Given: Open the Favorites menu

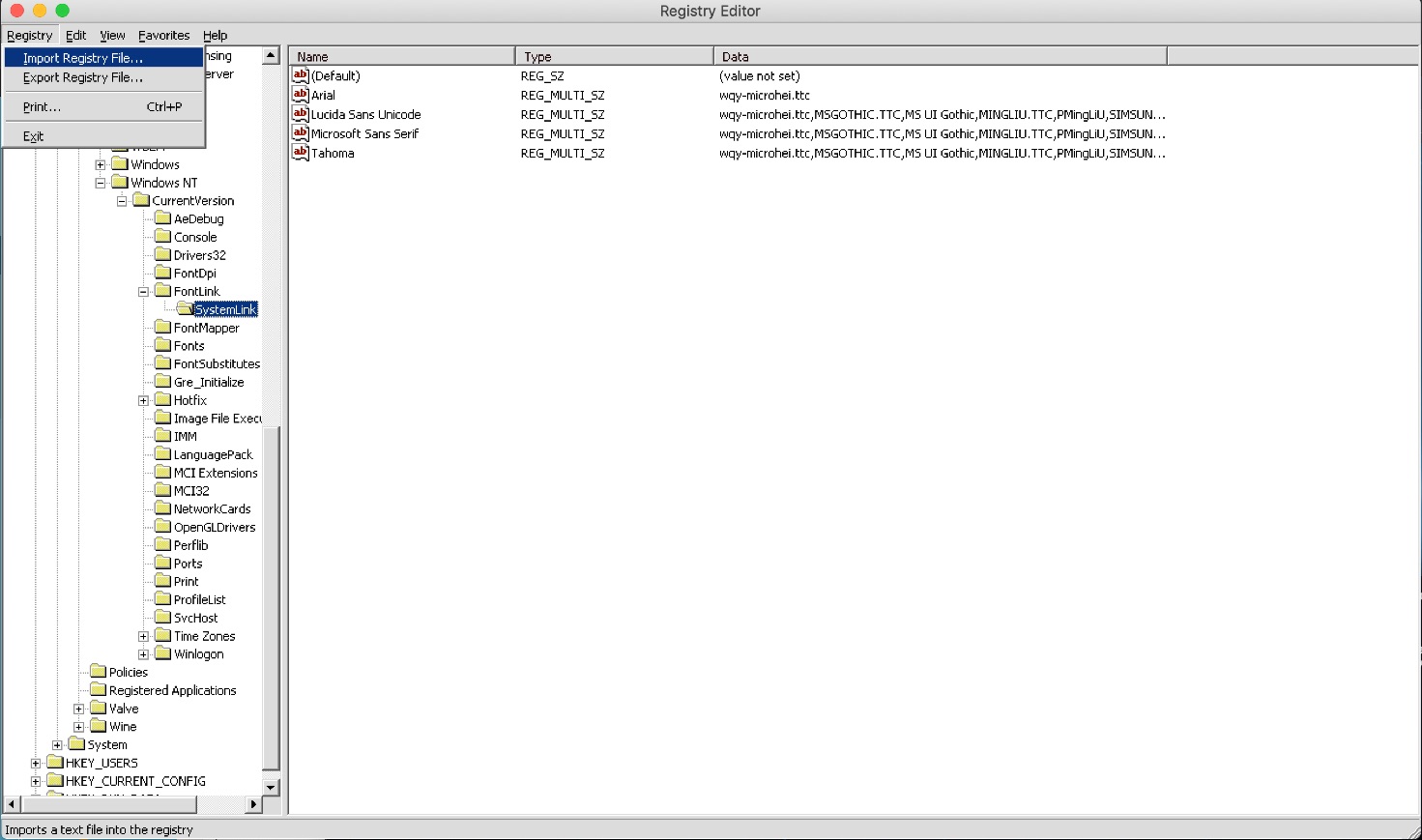Looking at the screenshot, I should tap(163, 35).
